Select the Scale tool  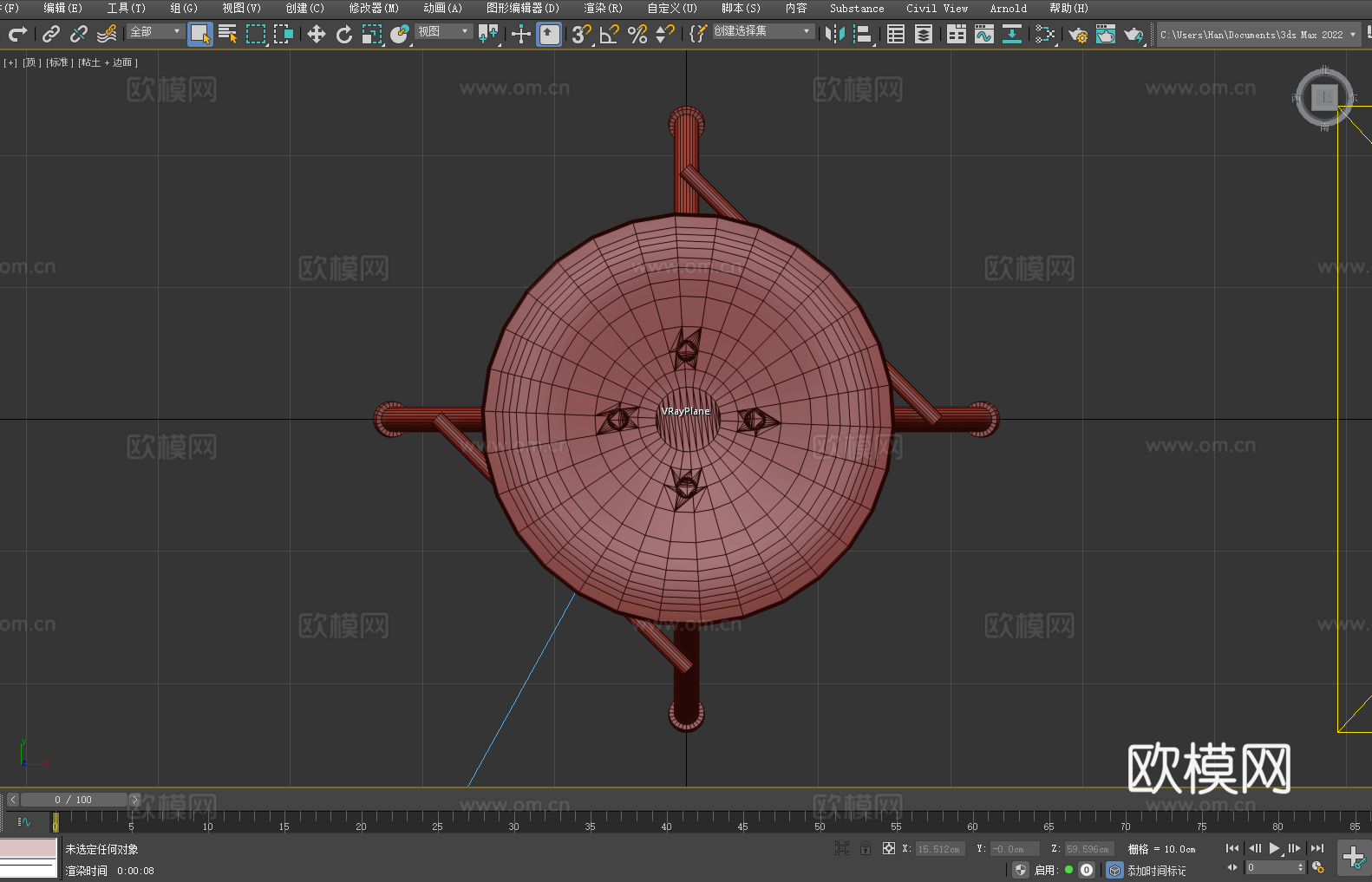[x=372, y=34]
